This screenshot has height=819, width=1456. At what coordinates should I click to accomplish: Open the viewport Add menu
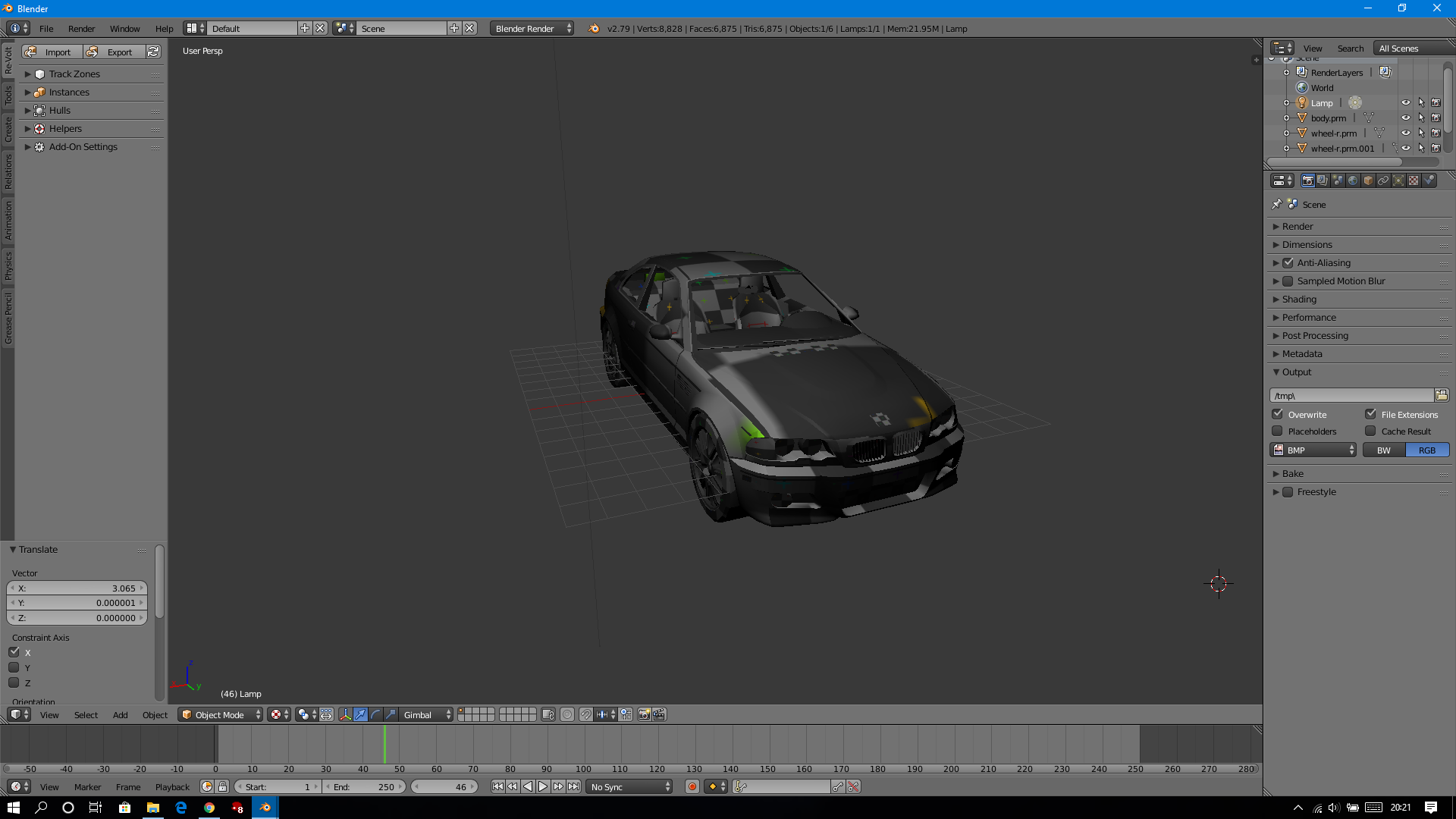(x=120, y=714)
